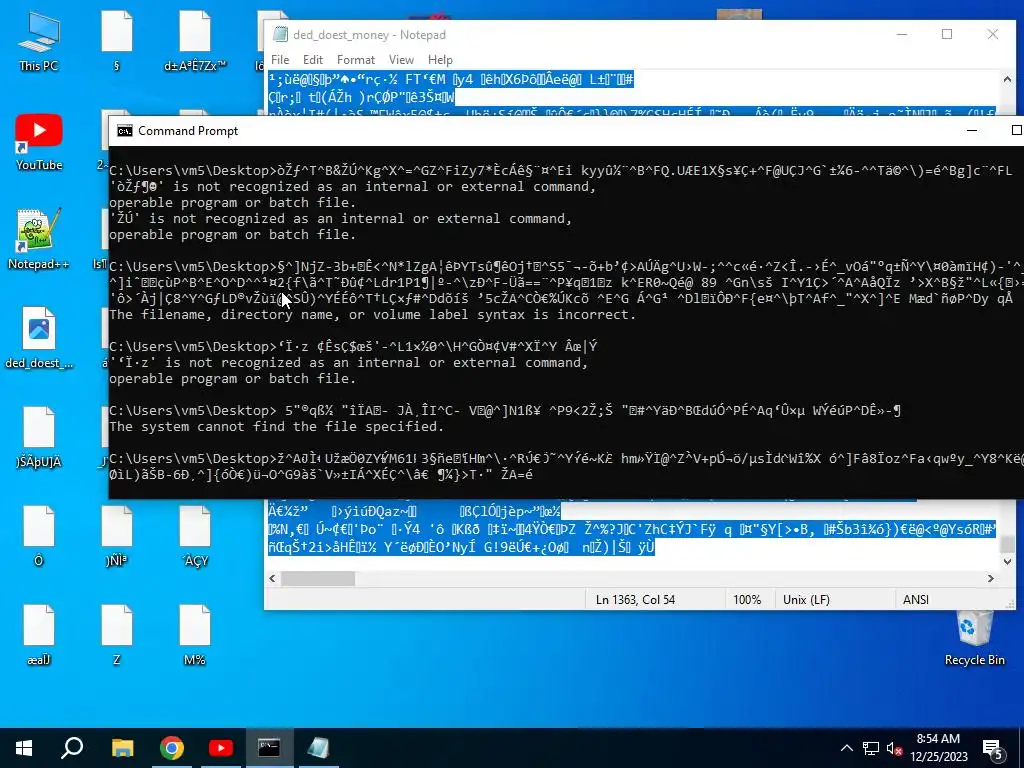Image resolution: width=1024 pixels, height=768 pixels.
Task: Open the YouTube desktop shortcut
Action: [x=39, y=142]
